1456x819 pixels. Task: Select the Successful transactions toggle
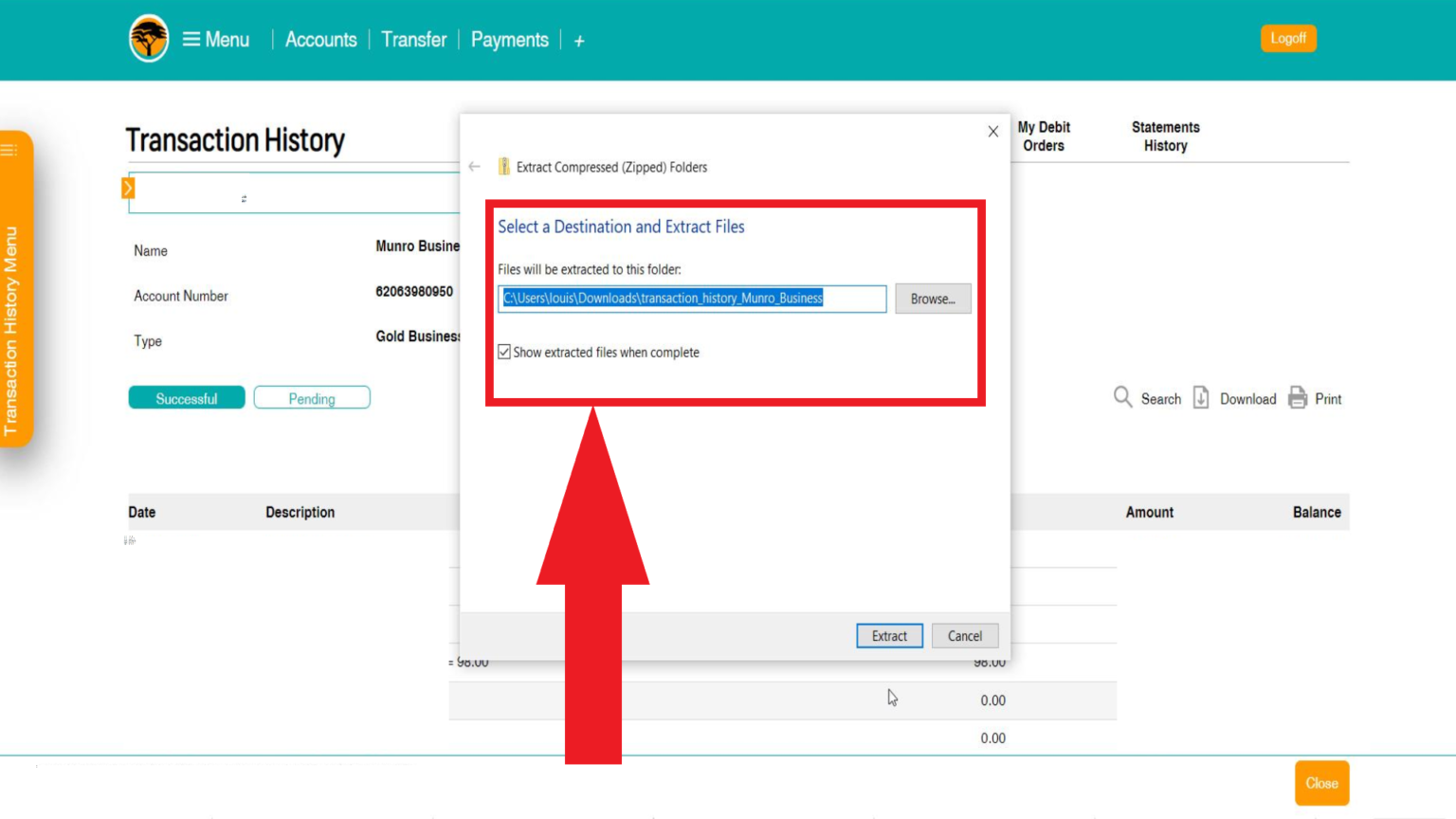click(x=186, y=397)
